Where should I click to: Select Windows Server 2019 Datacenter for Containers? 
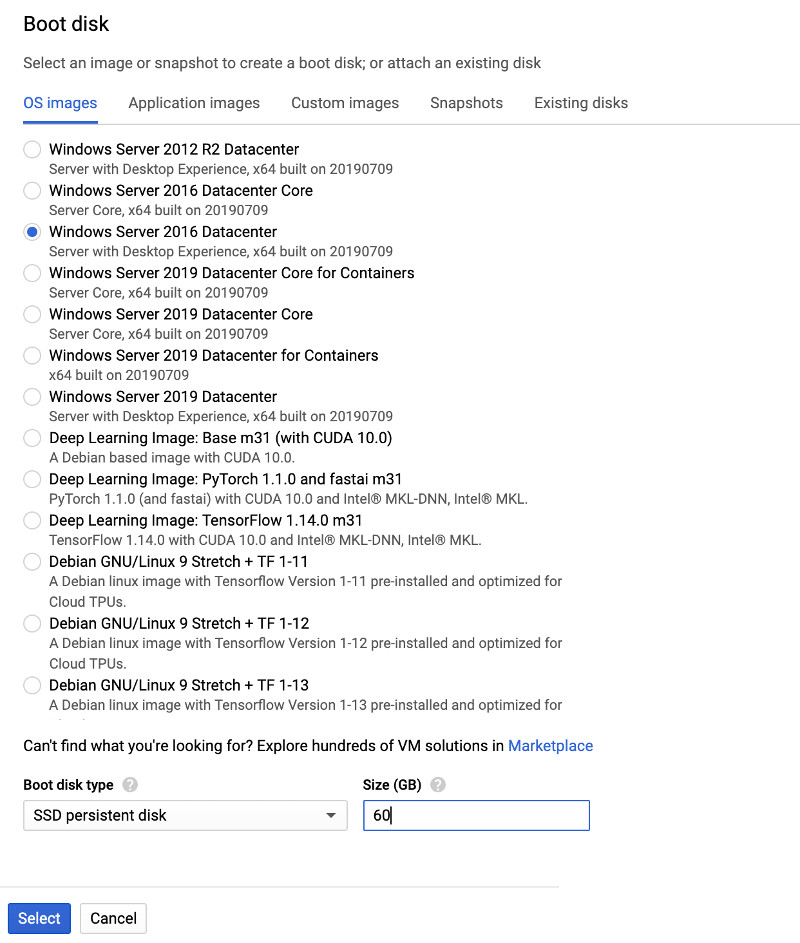tap(33, 355)
